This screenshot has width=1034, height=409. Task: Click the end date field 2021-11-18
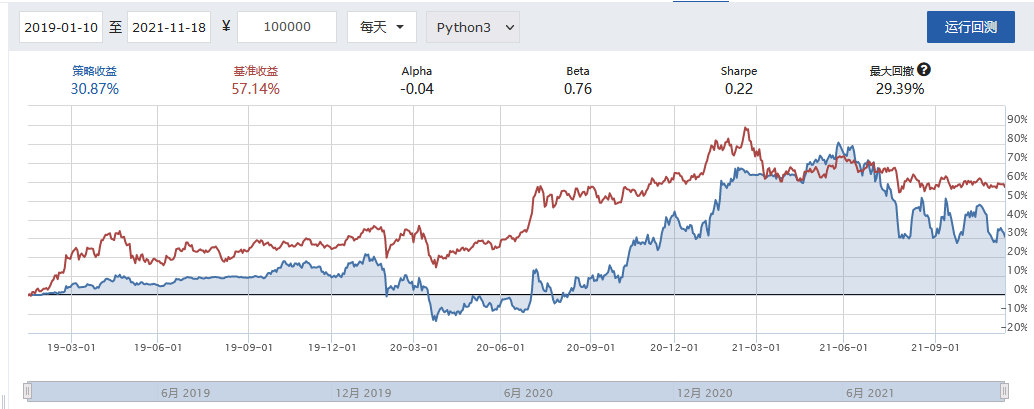tap(168, 27)
